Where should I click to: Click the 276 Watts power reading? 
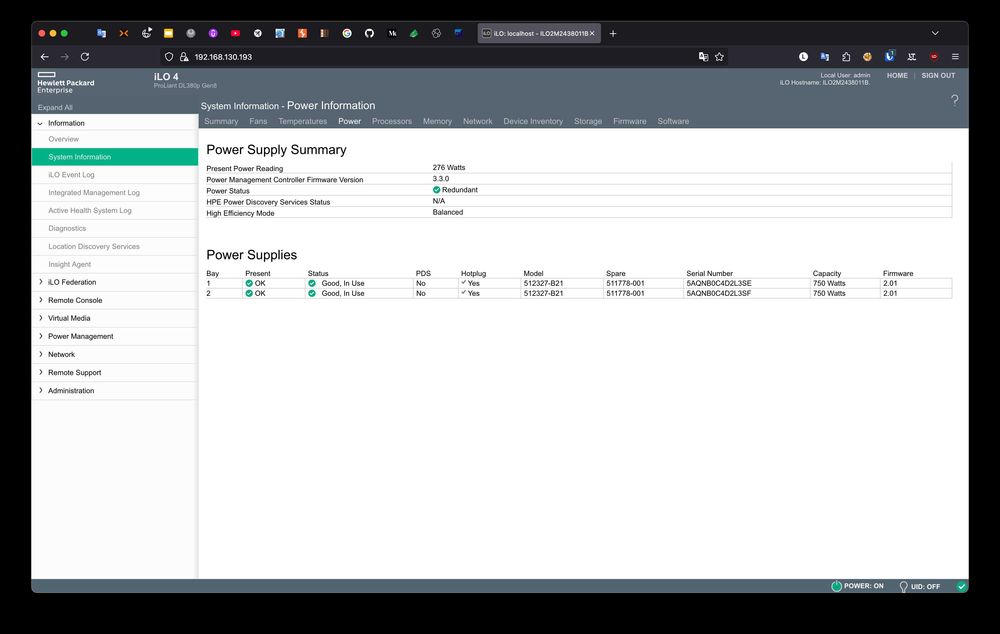tap(449, 168)
